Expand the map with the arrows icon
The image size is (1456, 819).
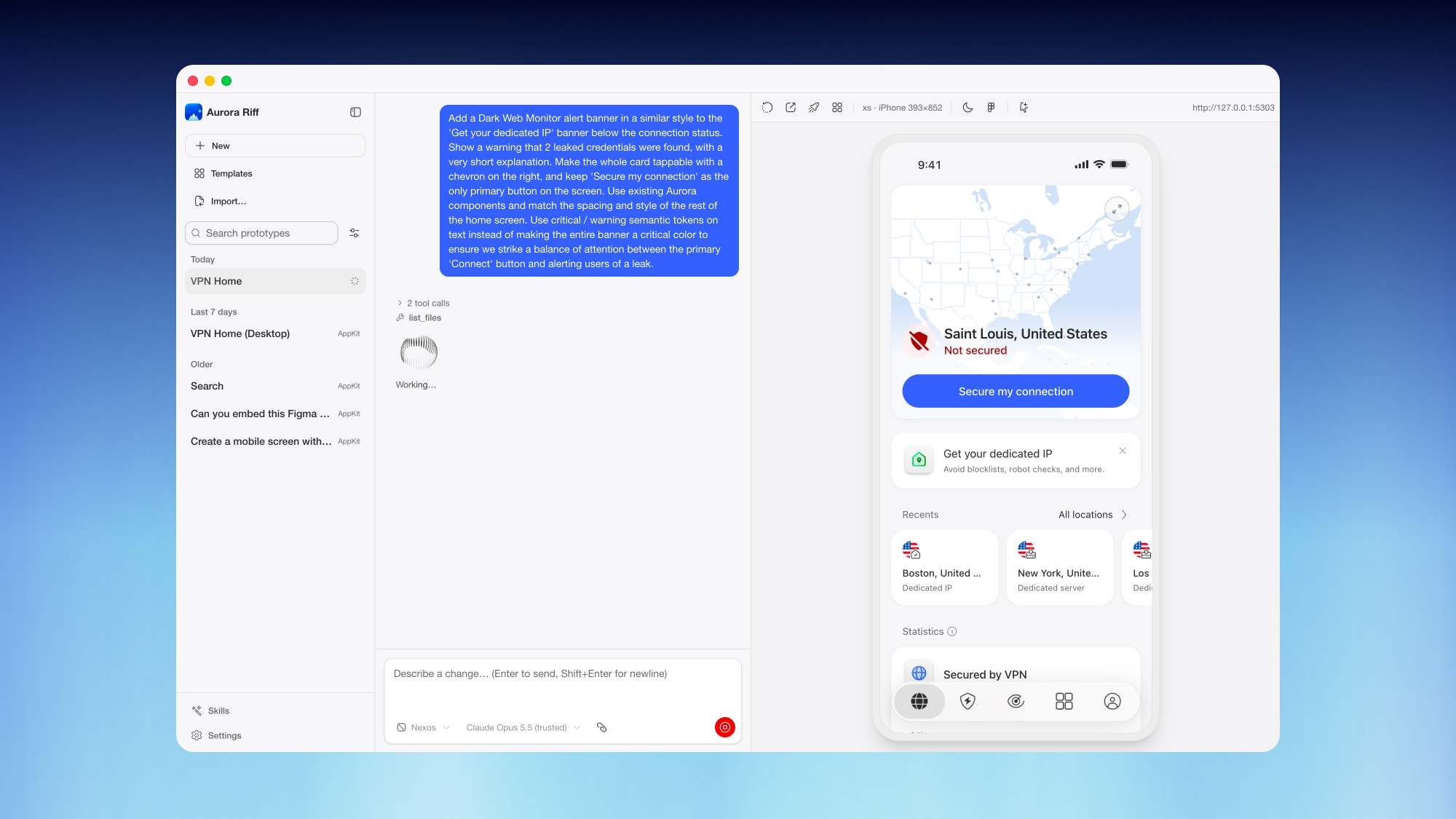pos(1117,209)
